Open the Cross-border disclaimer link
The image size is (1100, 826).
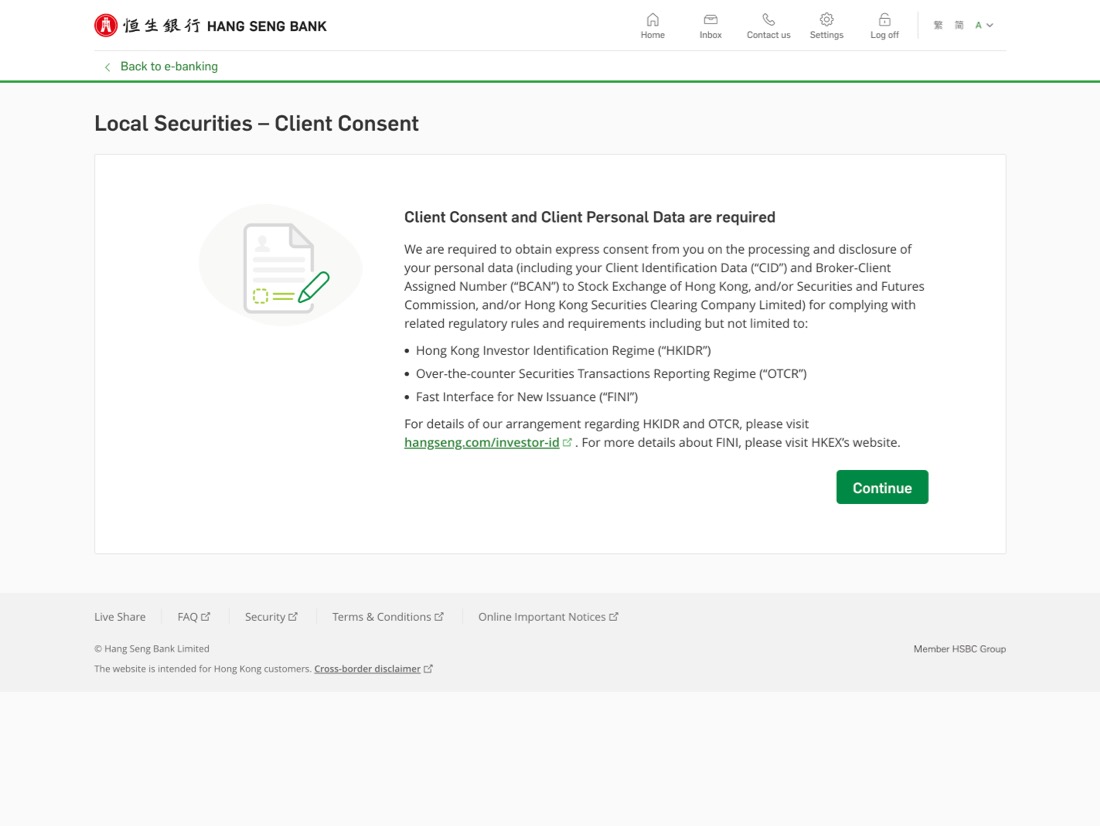tap(373, 669)
